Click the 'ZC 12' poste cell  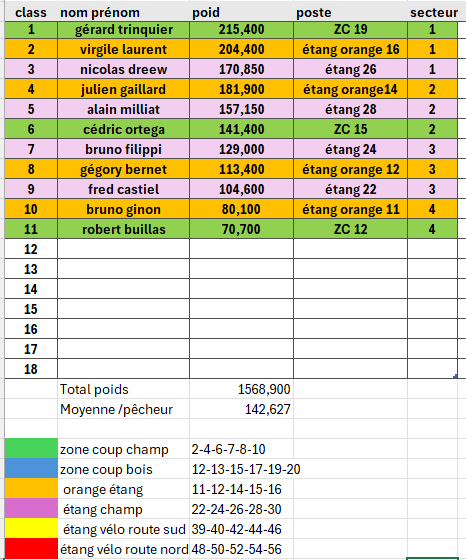tap(350, 229)
